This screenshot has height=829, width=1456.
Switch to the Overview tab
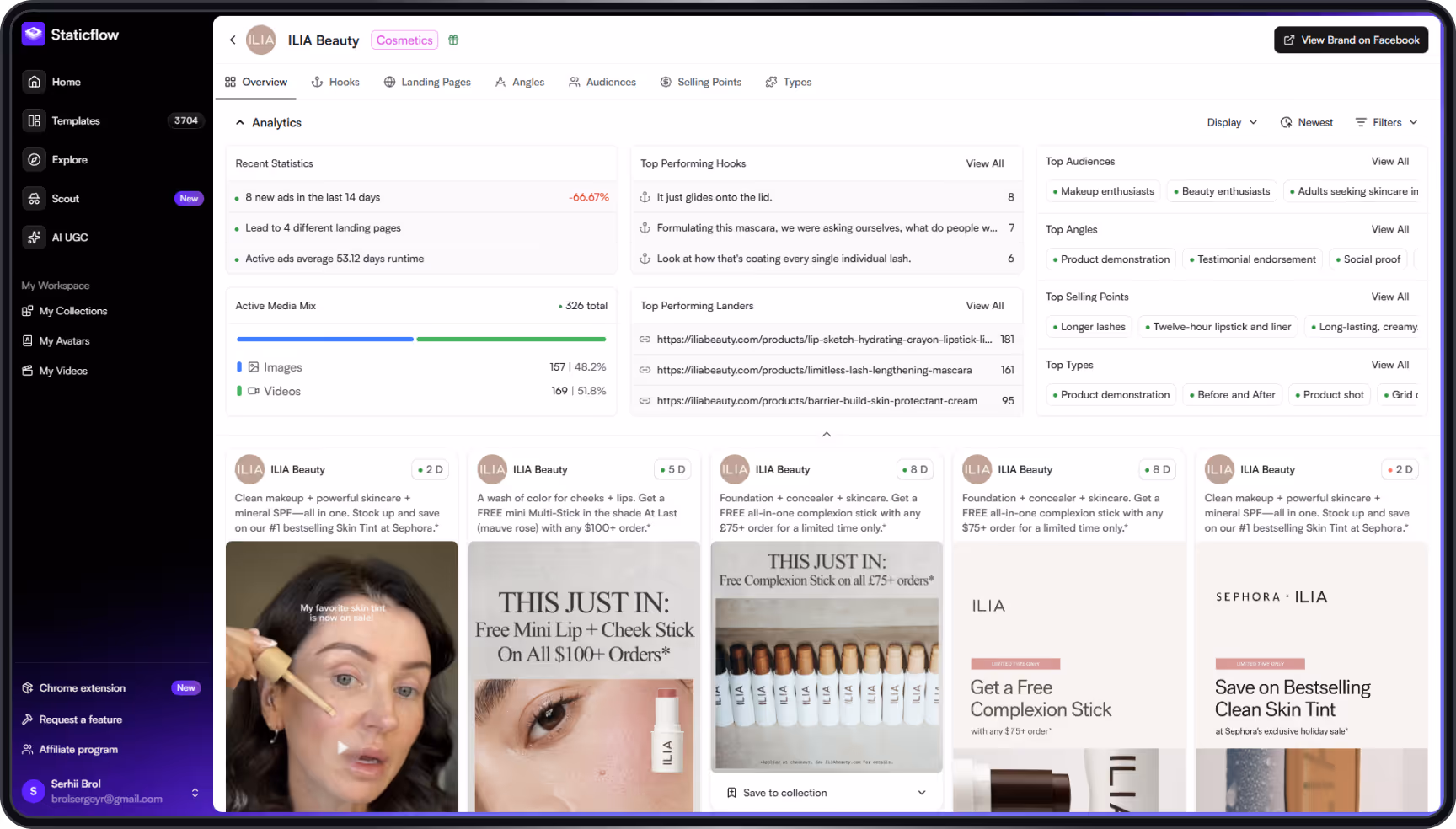coord(256,82)
